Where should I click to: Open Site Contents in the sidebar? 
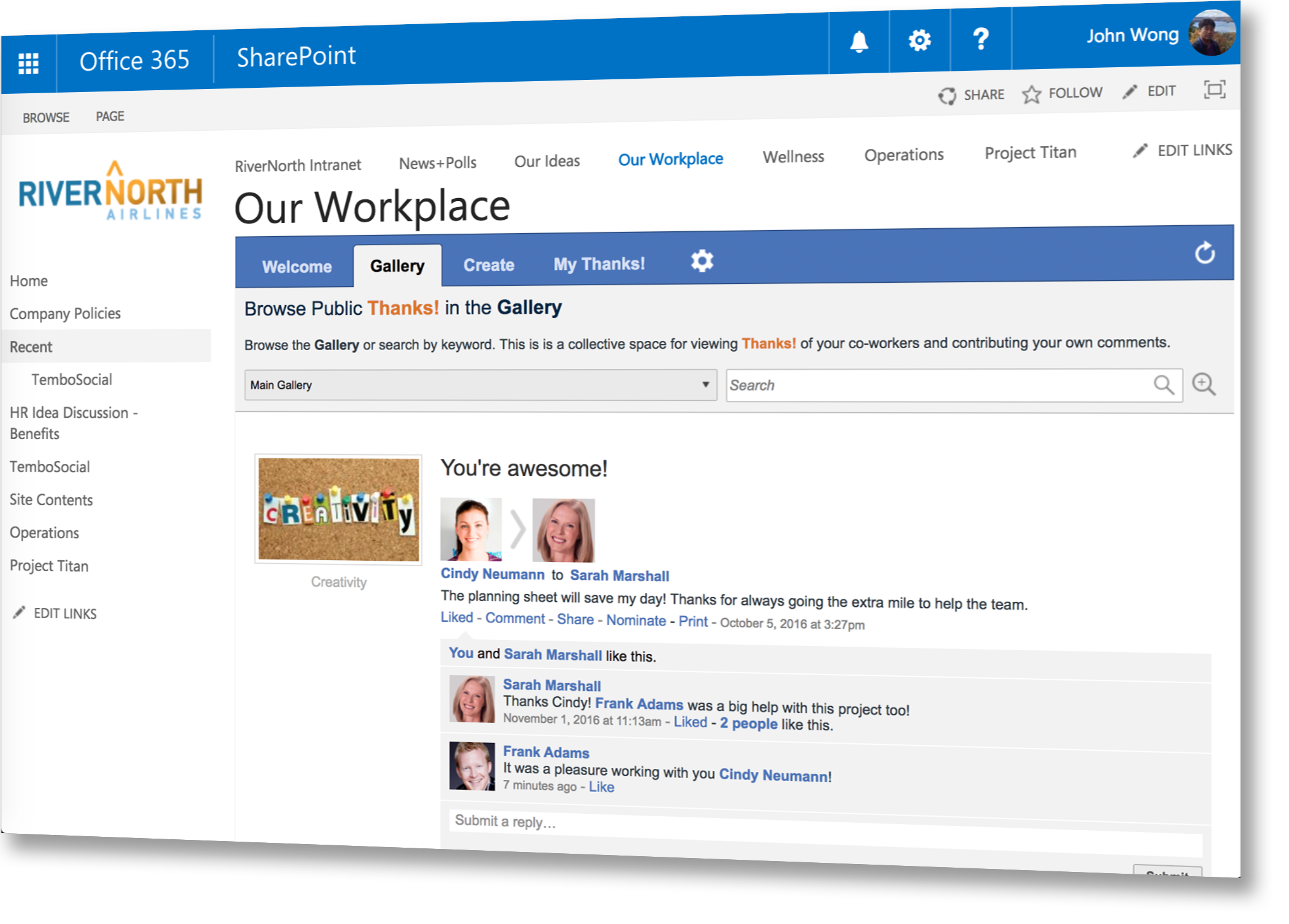(x=51, y=500)
